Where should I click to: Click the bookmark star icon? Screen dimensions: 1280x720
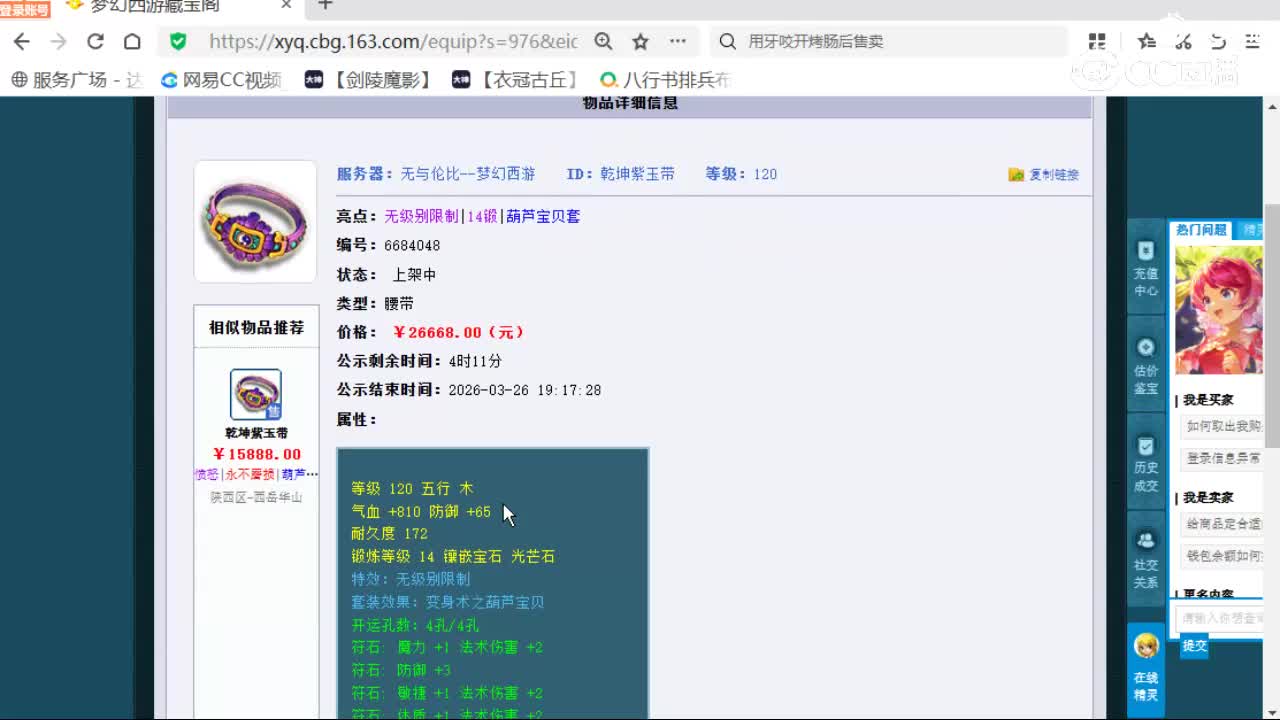pyautogui.click(x=639, y=41)
